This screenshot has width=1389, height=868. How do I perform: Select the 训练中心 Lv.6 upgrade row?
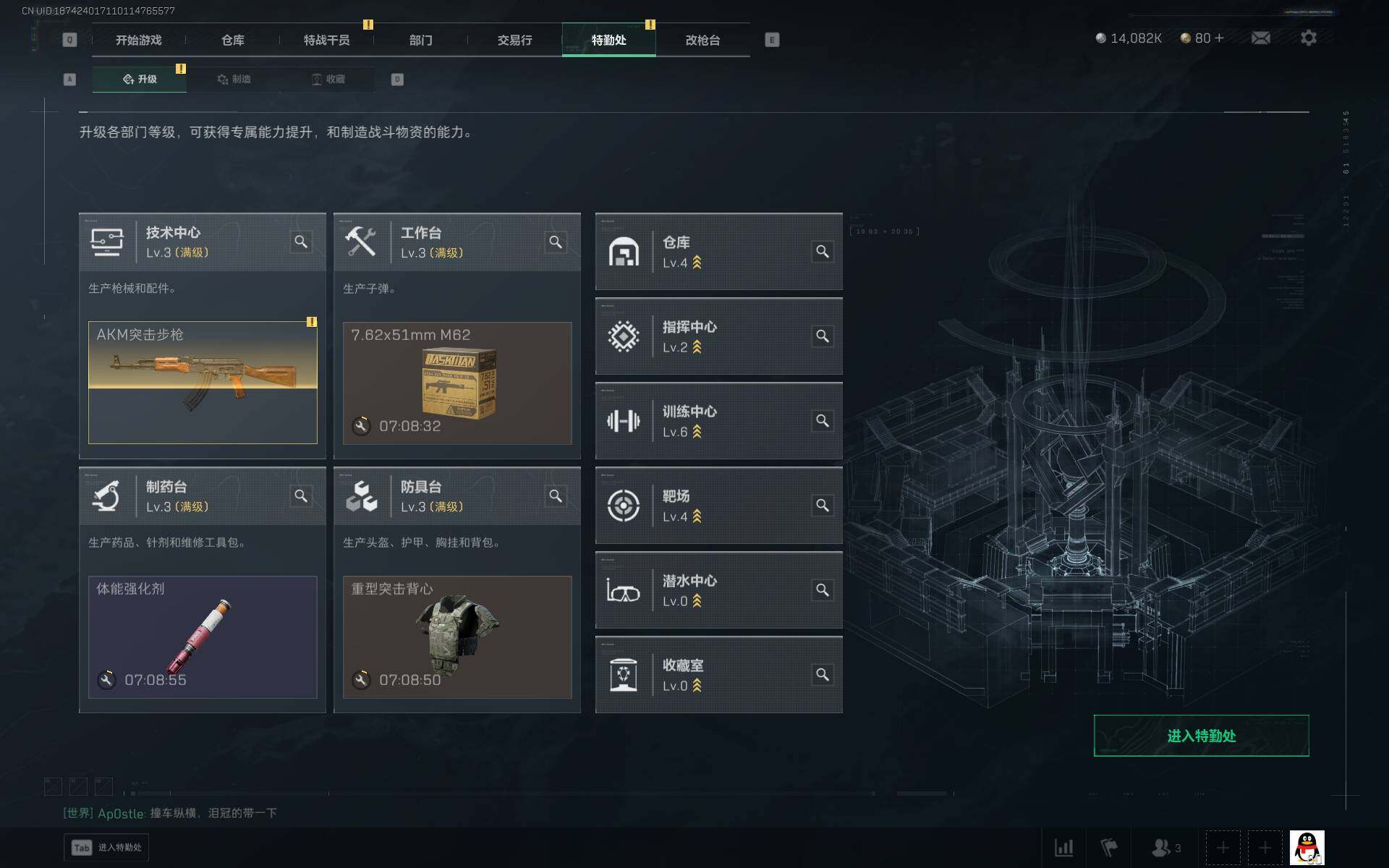click(x=718, y=421)
